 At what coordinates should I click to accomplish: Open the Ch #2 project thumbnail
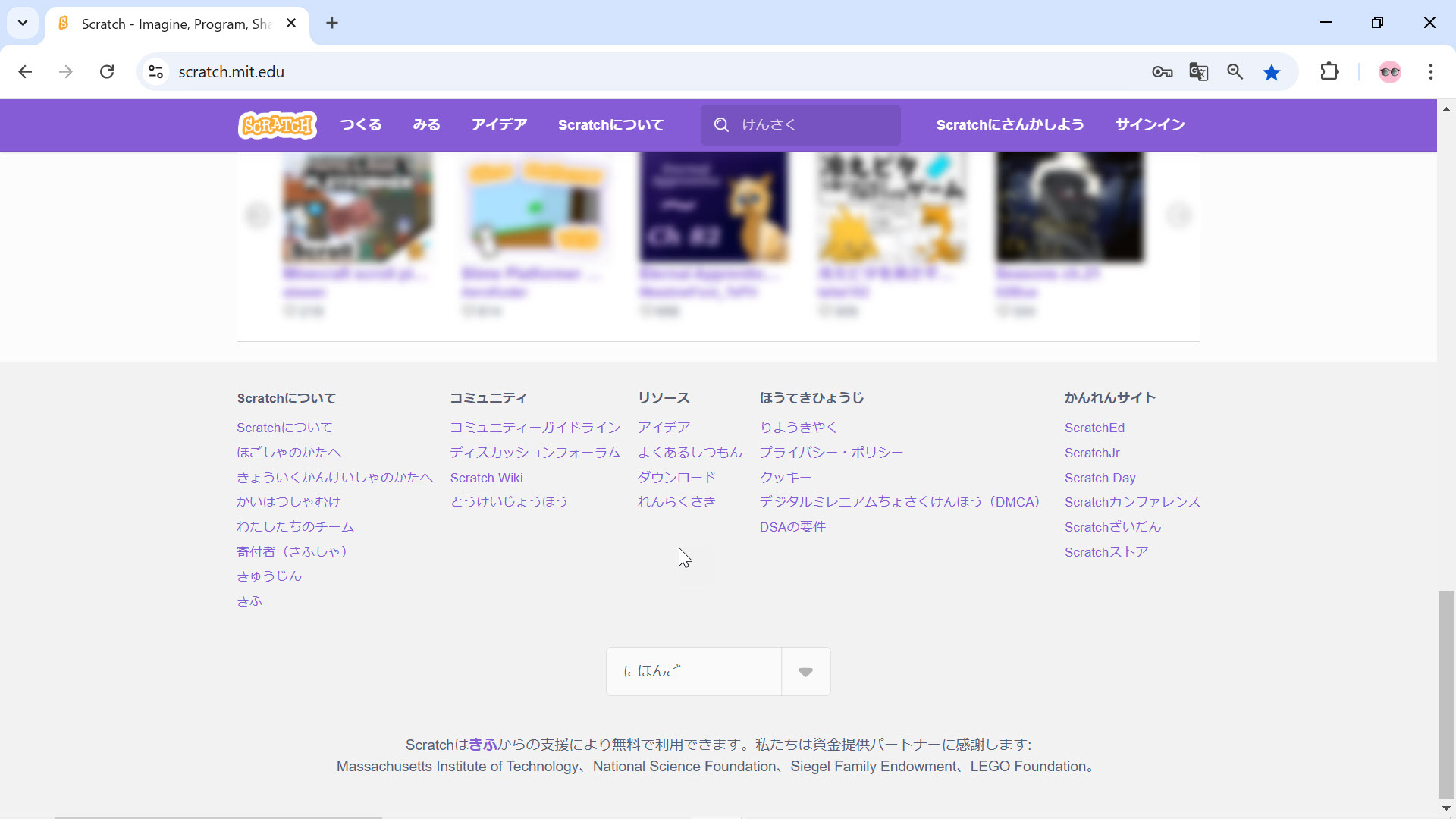pos(714,207)
